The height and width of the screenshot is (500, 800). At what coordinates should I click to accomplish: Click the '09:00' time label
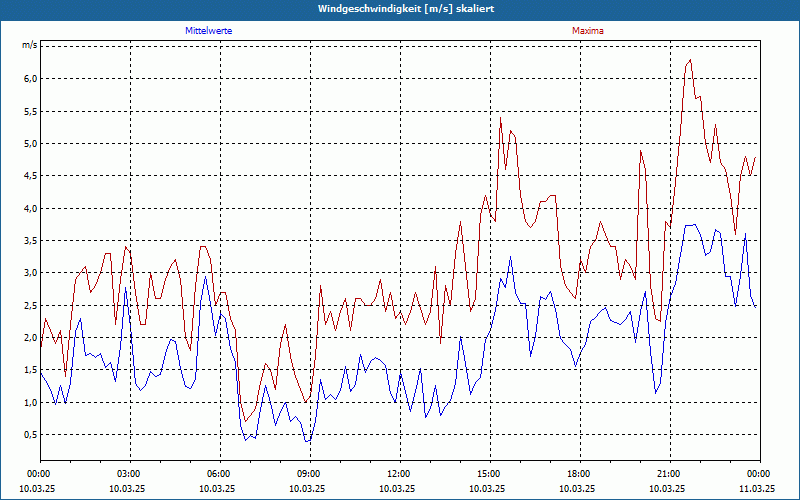310,474
